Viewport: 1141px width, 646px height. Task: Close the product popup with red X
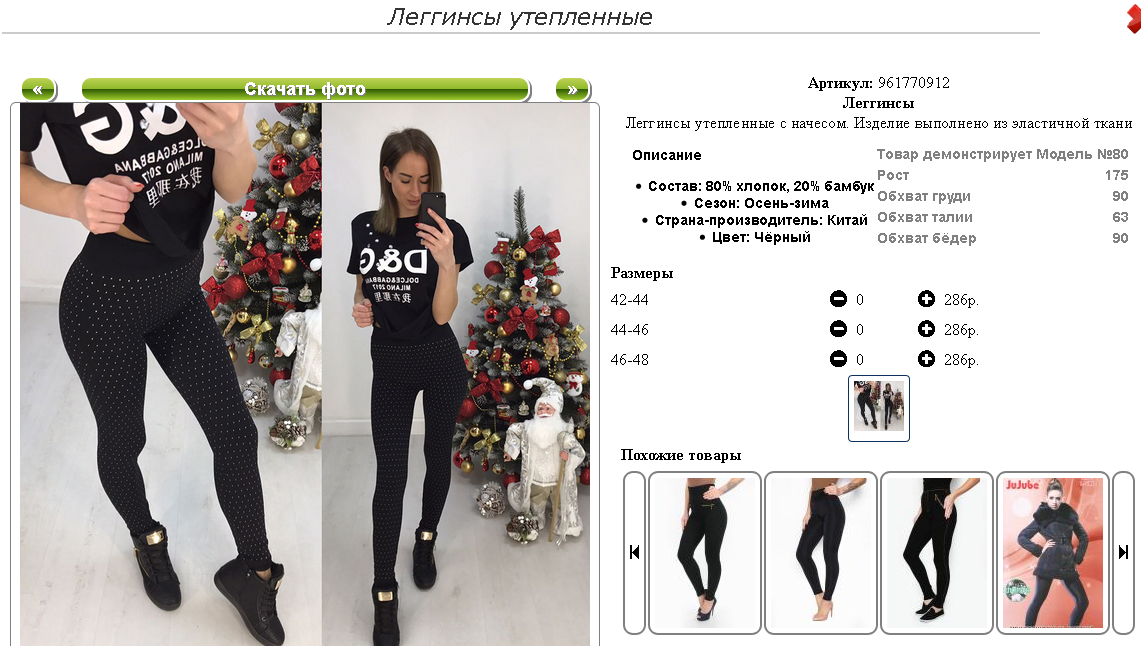1134,16
